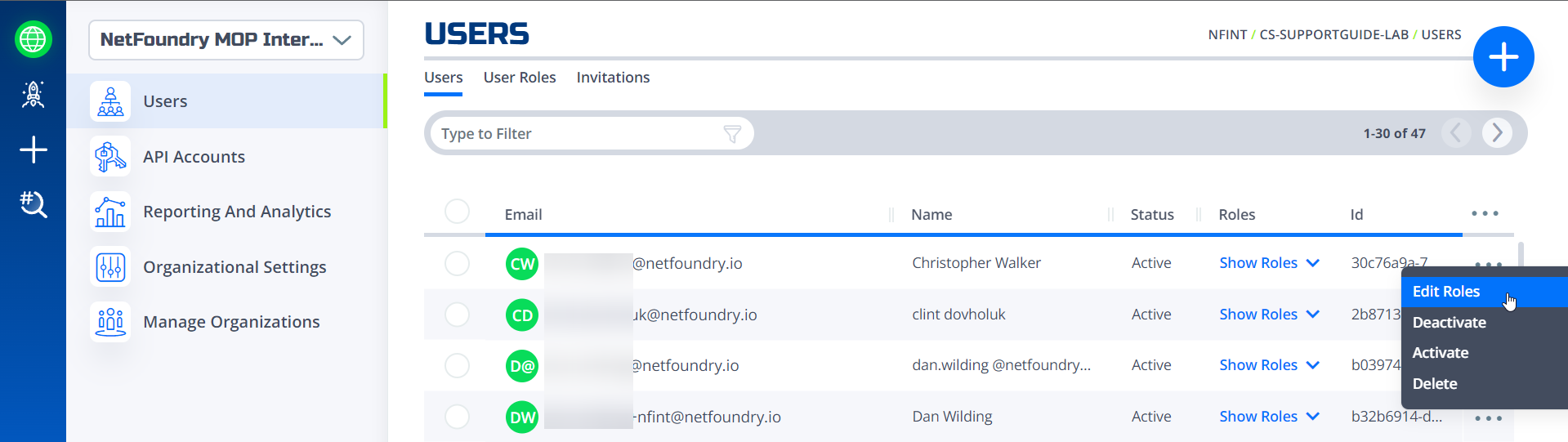This screenshot has width=1568, height=442.
Task: Expand Show Roles for clint dovholuk
Action: pyautogui.click(x=1269, y=315)
